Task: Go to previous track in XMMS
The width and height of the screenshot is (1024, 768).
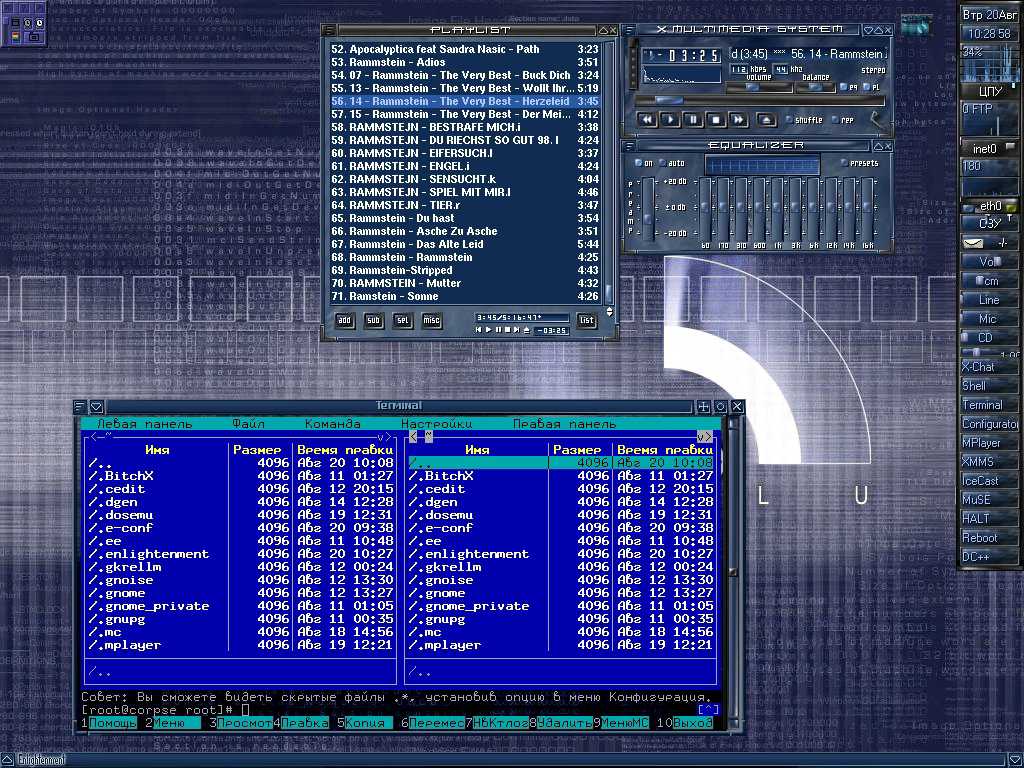Action: [647, 120]
